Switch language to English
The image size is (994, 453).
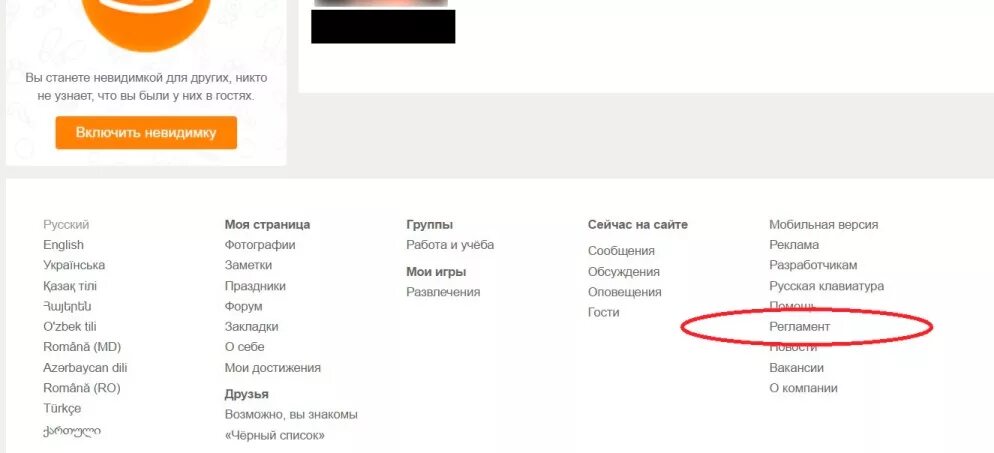pos(63,245)
